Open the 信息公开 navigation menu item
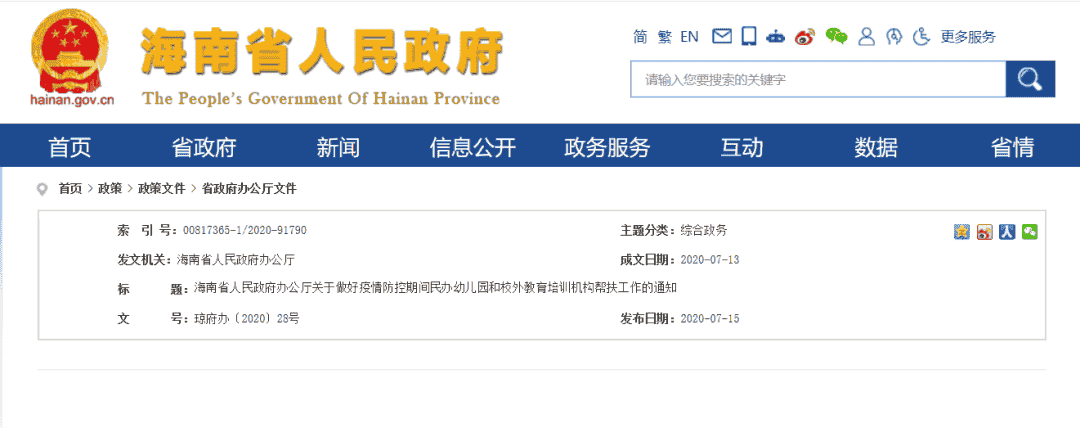 click(472, 148)
